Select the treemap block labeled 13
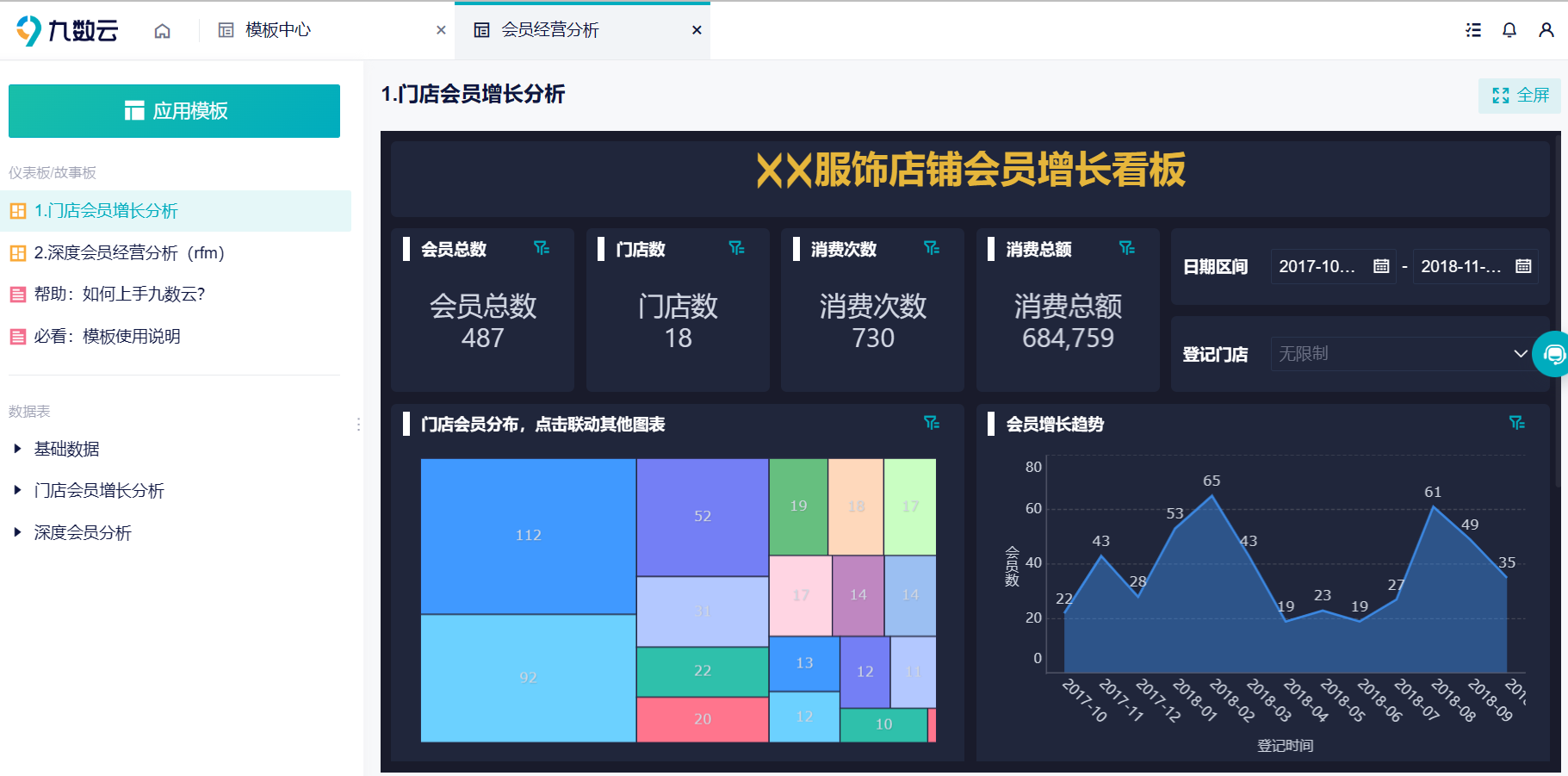 click(x=804, y=663)
